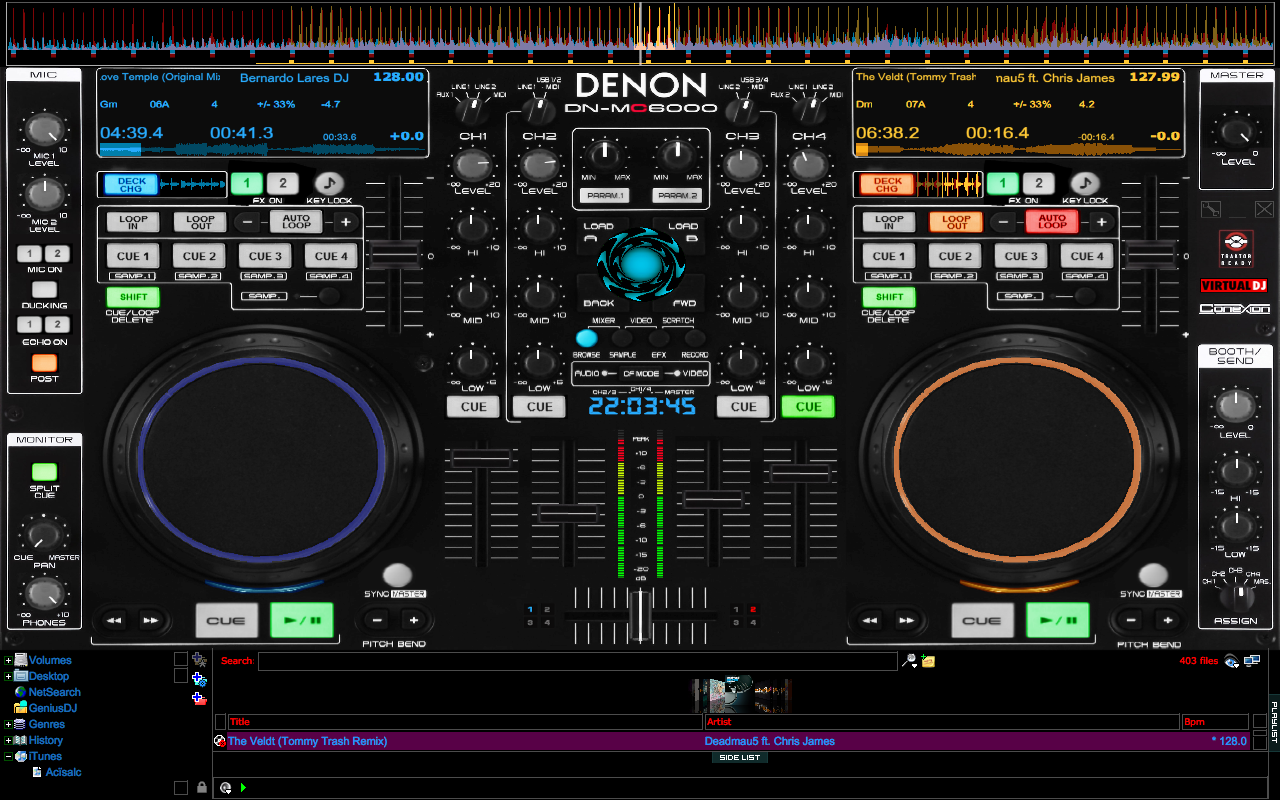Click the padlock icon near bottom-left checkbox

202,787
